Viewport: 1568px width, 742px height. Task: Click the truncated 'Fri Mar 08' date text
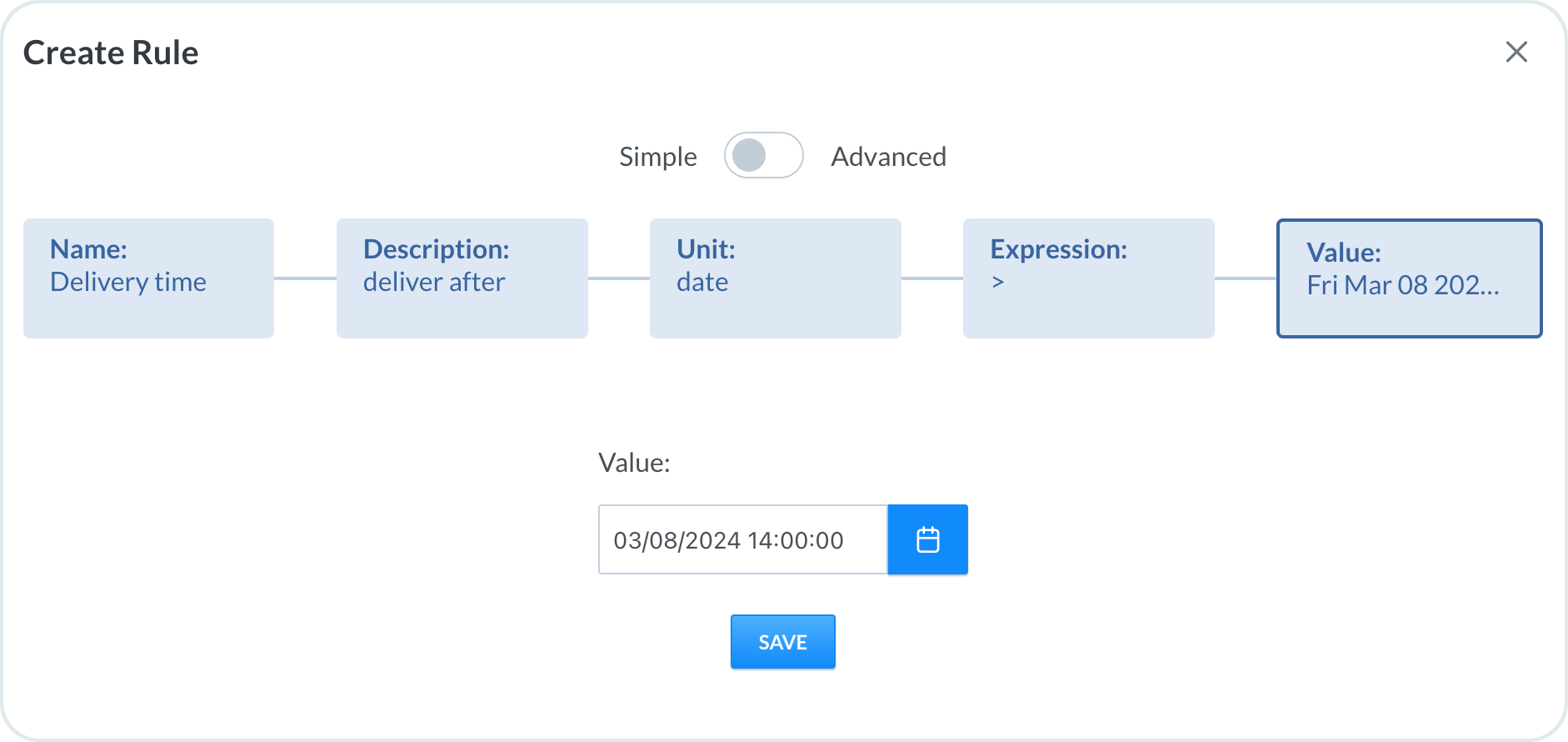pyautogui.click(x=1402, y=285)
